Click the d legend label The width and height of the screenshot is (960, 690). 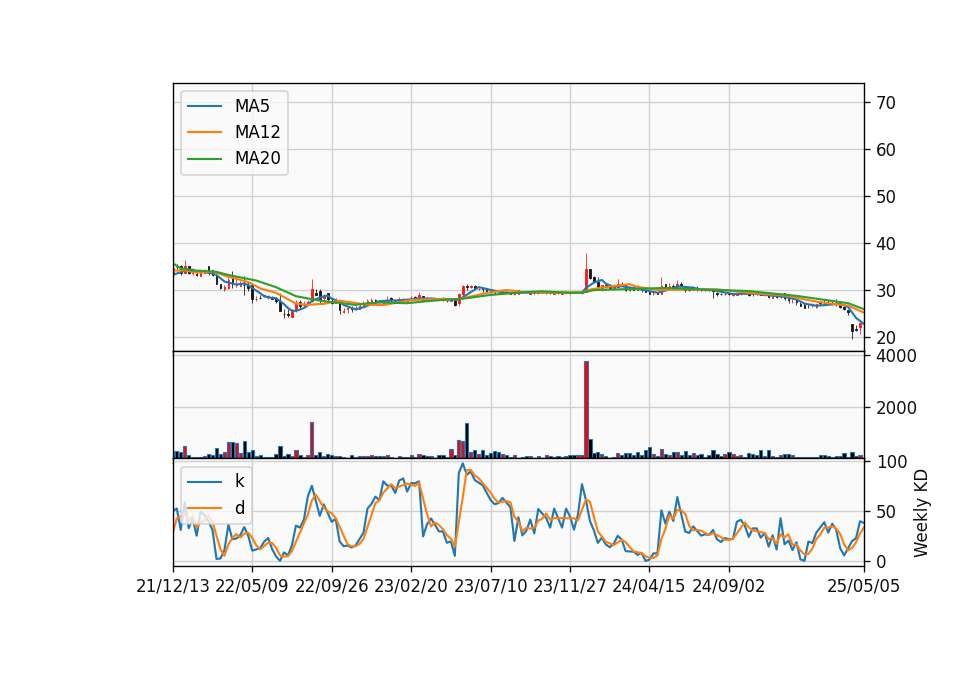tap(239, 508)
